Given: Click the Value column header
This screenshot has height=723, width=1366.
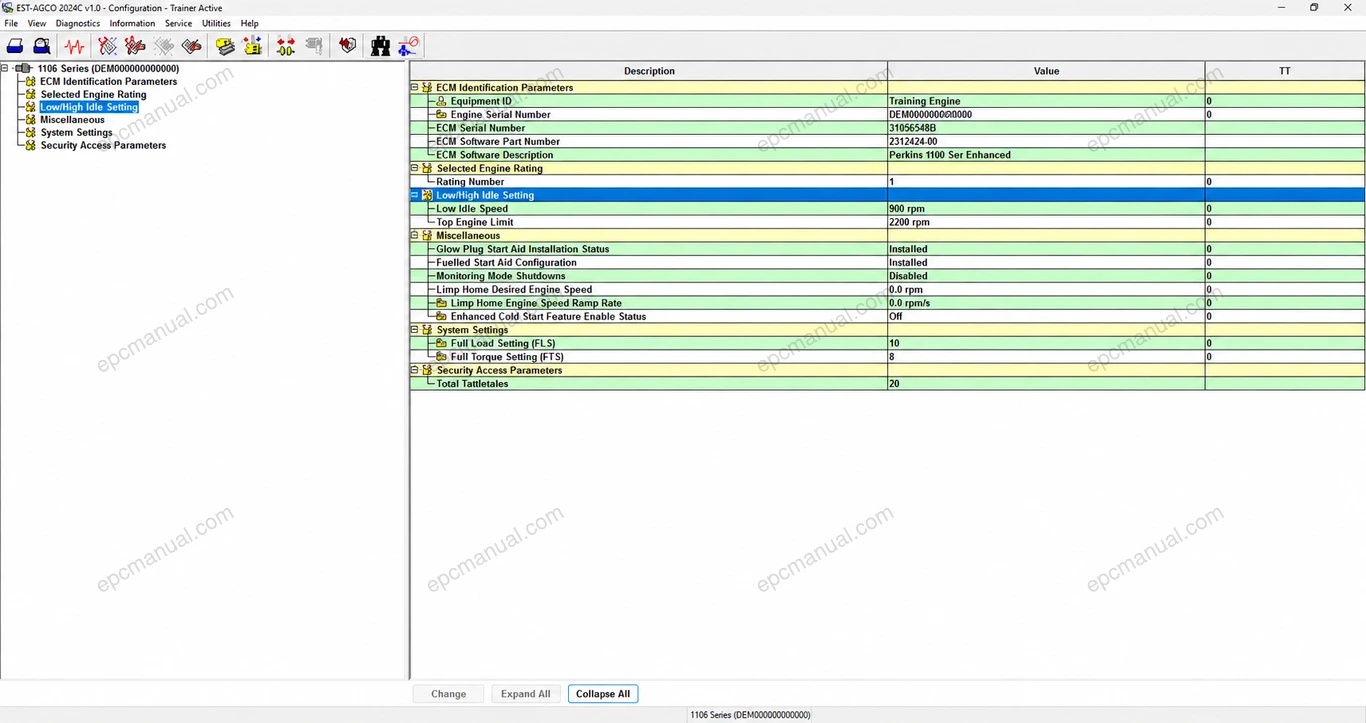Looking at the screenshot, I should click(1046, 71).
